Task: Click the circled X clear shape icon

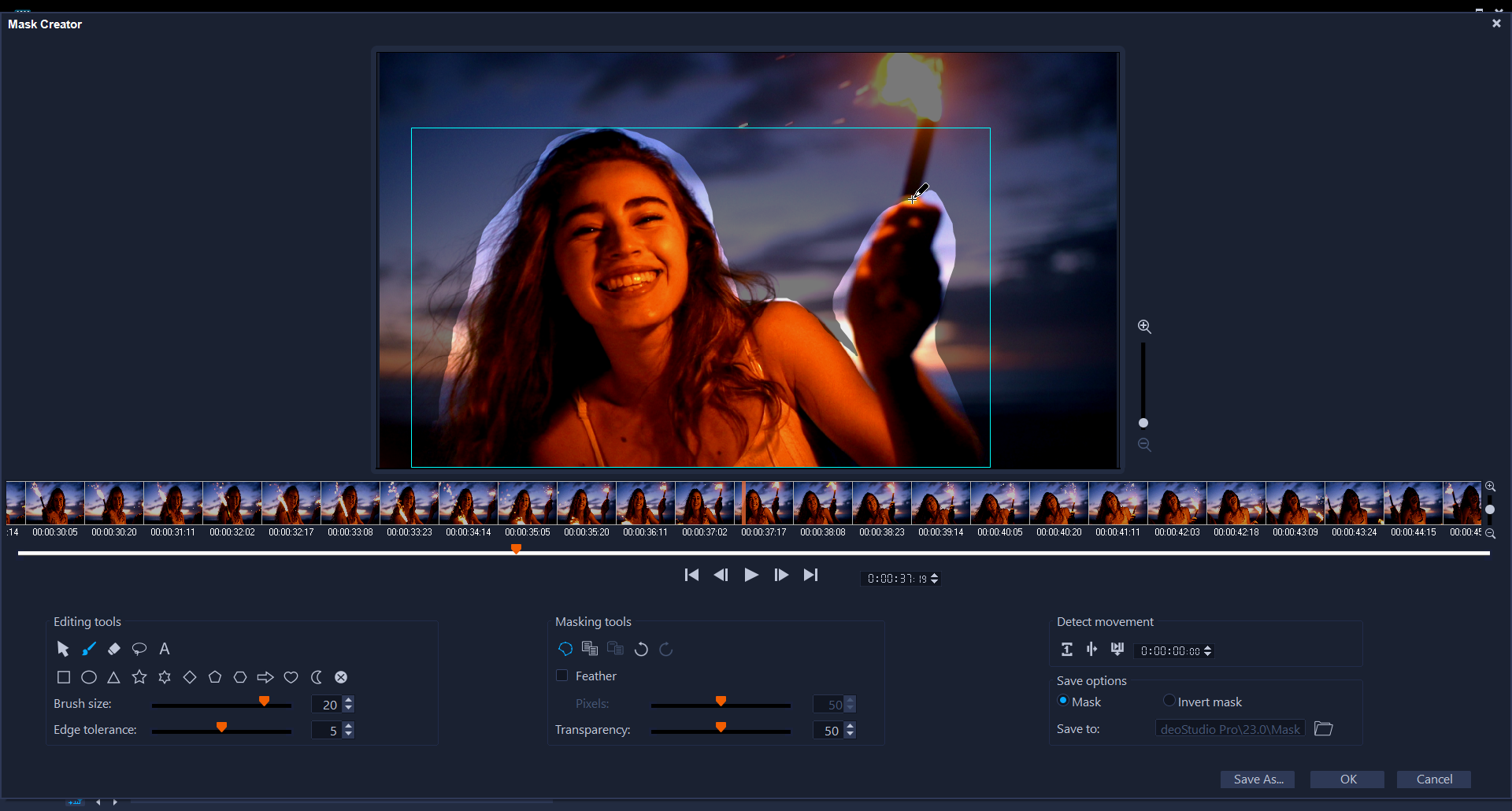Action: click(341, 677)
